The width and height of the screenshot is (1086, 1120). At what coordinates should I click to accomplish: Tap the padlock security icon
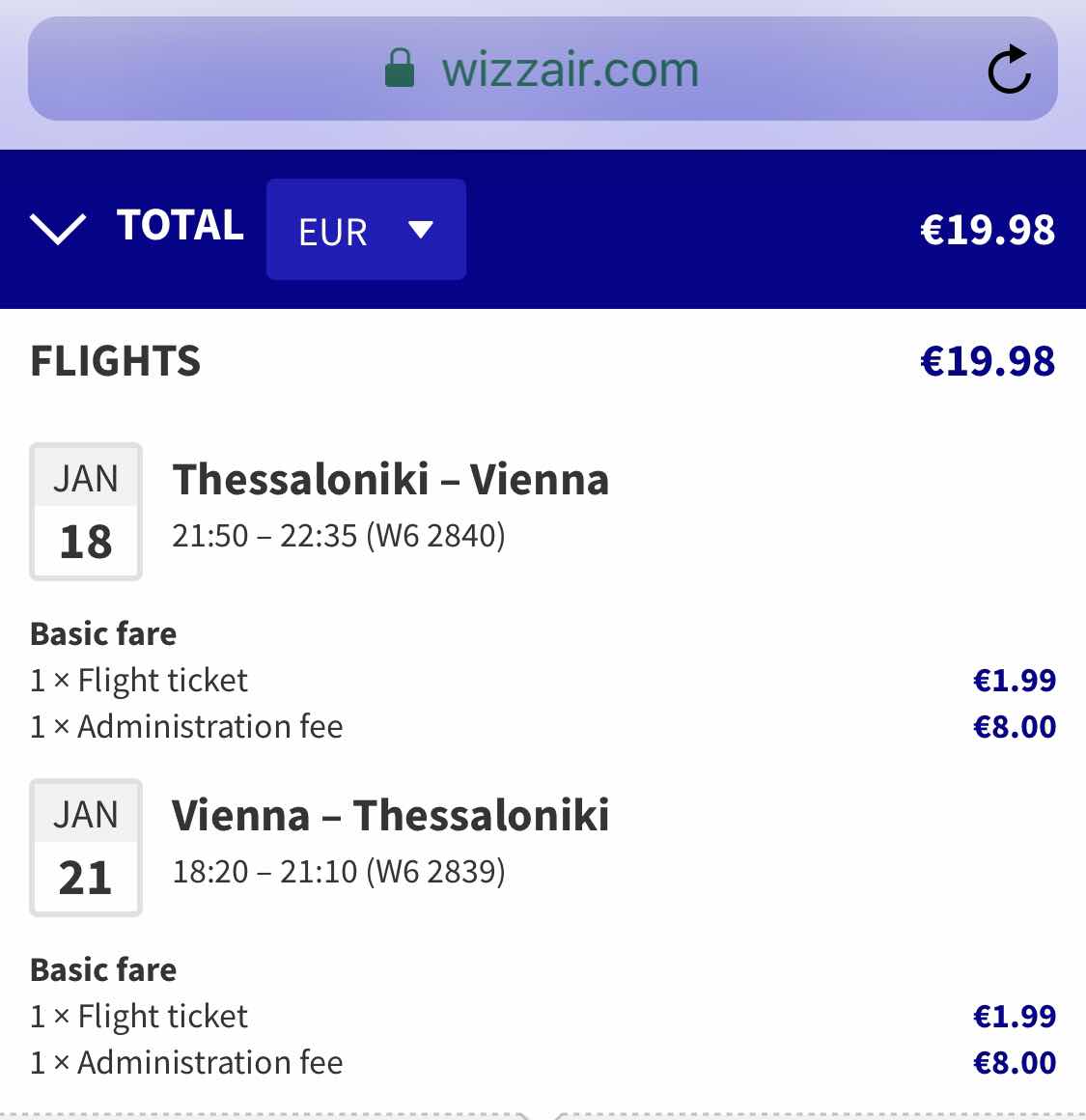(x=399, y=68)
